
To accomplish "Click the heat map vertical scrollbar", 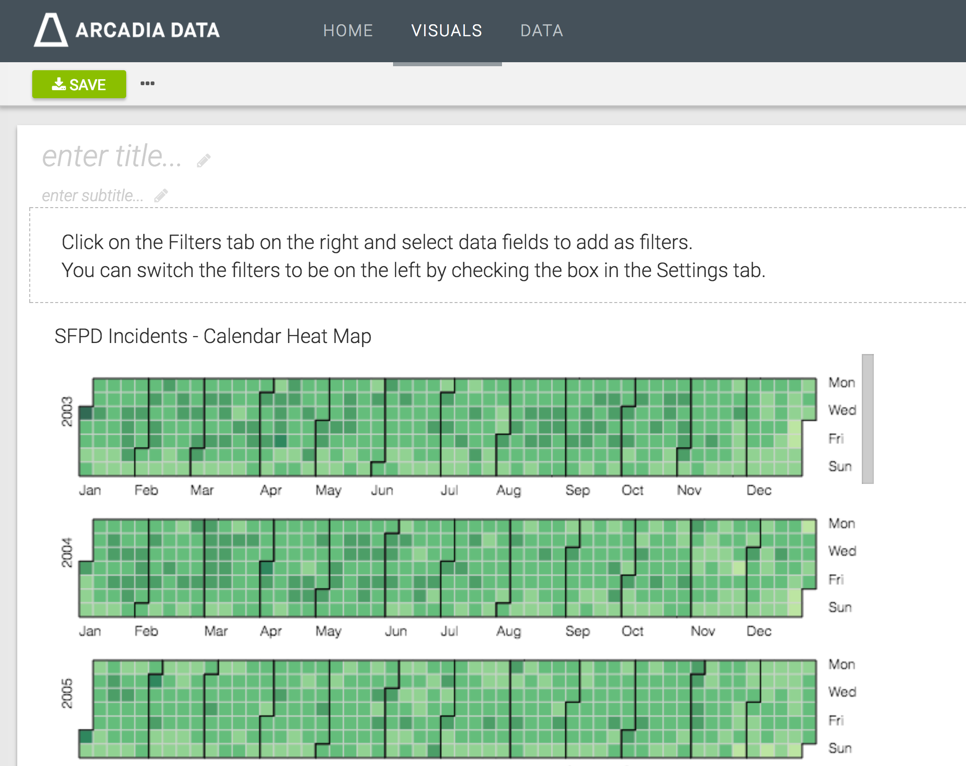I will click(x=867, y=418).
